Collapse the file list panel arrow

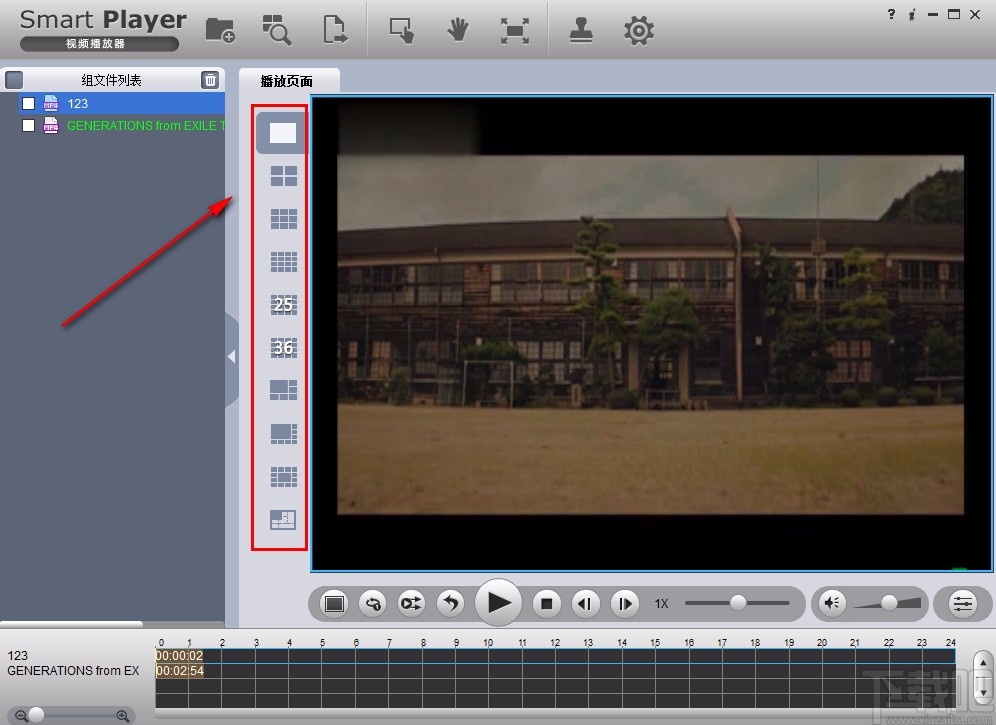click(x=232, y=357)
